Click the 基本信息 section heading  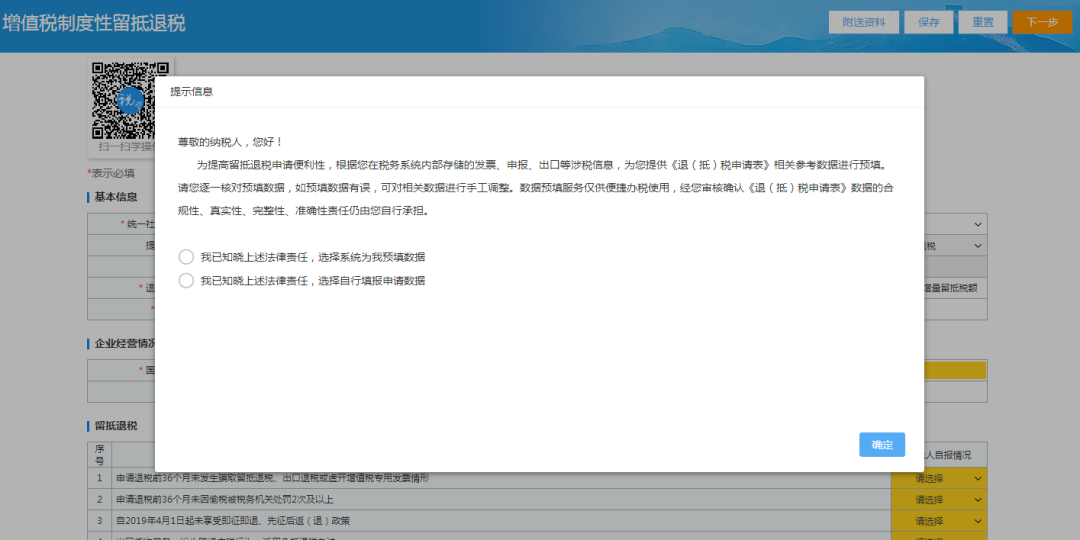pos(116,197)
